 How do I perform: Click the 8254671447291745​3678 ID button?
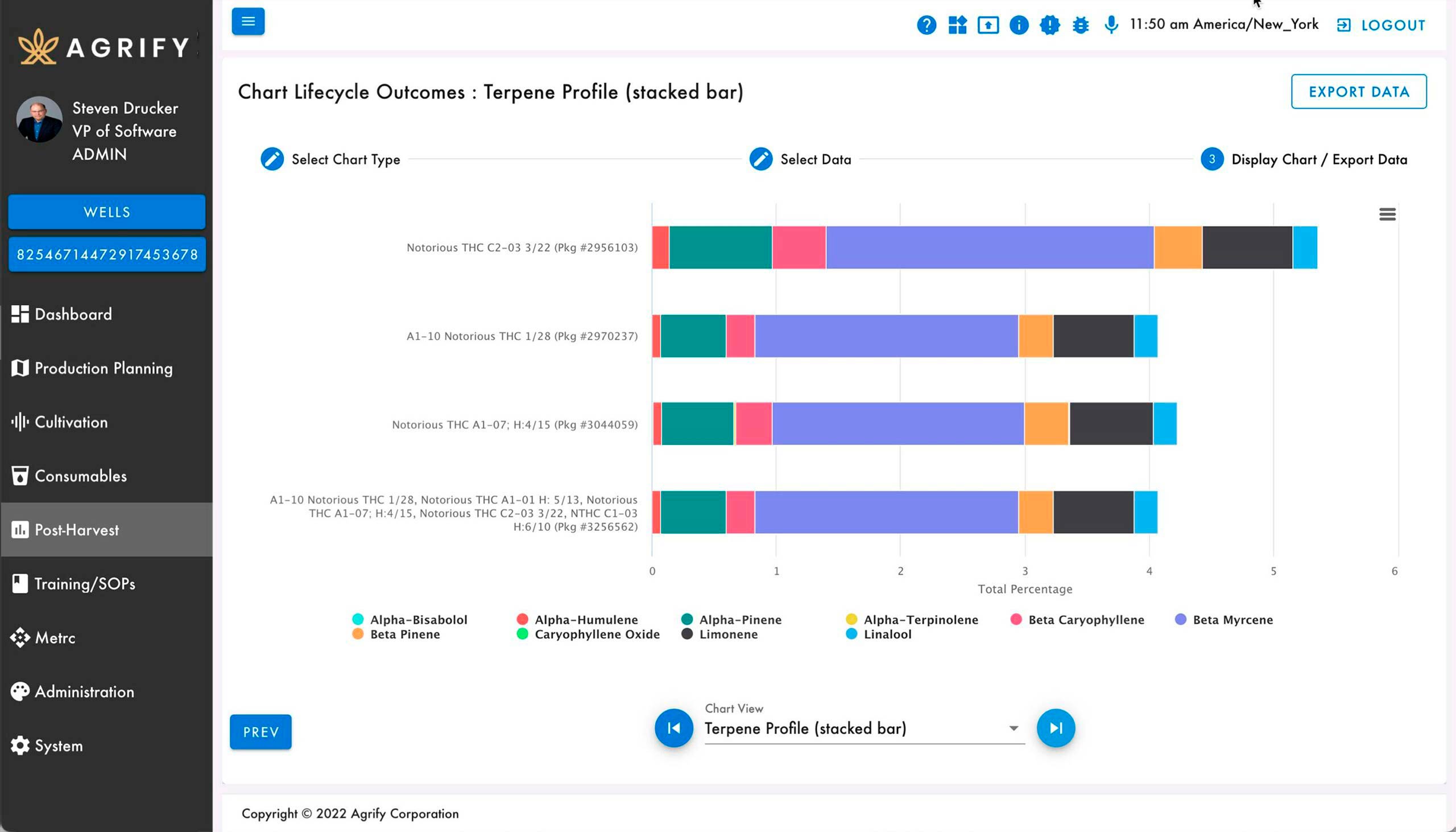pos(107,254)
